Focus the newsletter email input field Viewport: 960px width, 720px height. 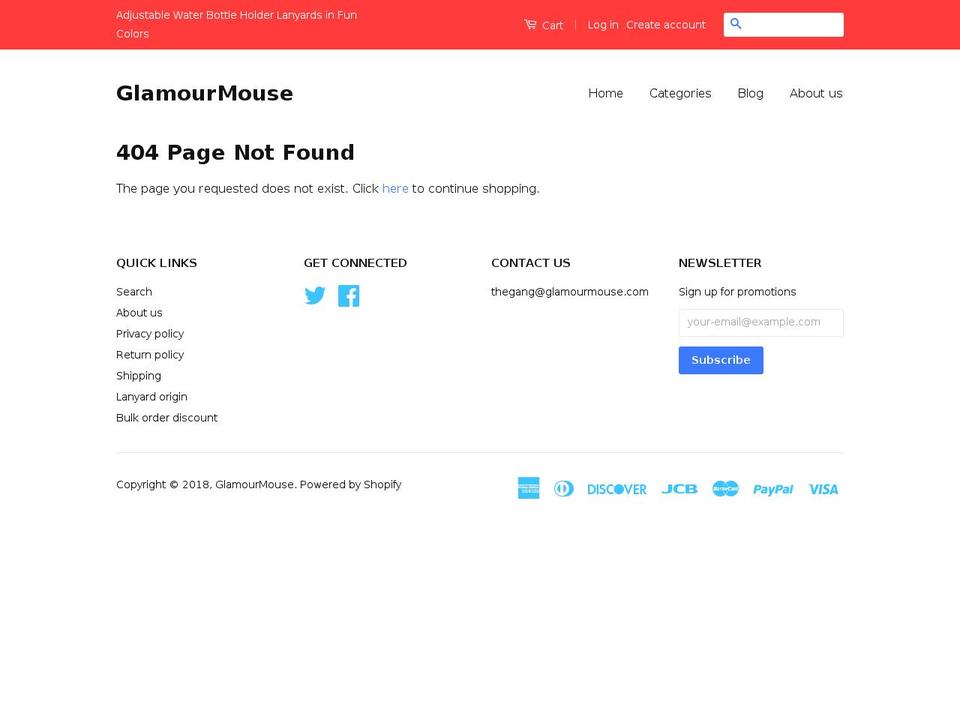(x=760, y=323)
